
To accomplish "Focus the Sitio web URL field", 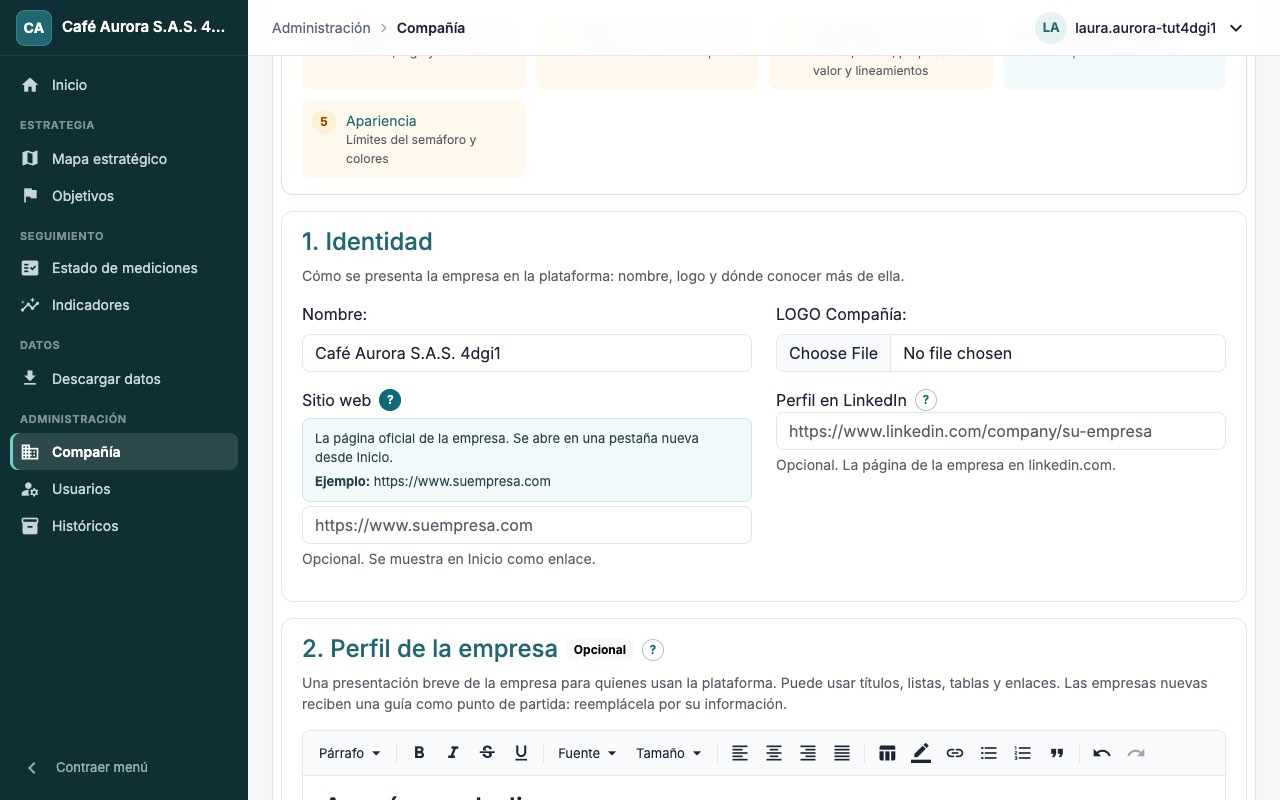I will coord(527,525).
